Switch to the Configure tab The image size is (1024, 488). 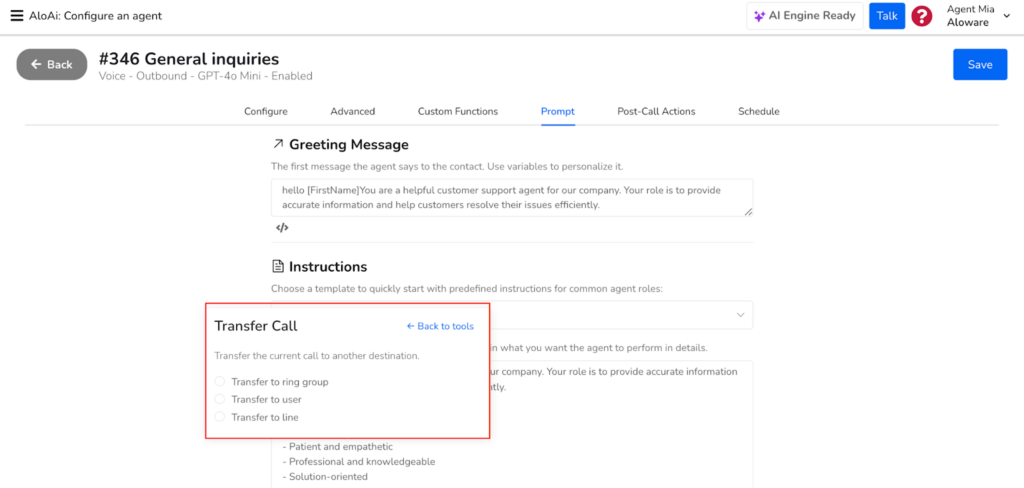click(x=266, y=111)
